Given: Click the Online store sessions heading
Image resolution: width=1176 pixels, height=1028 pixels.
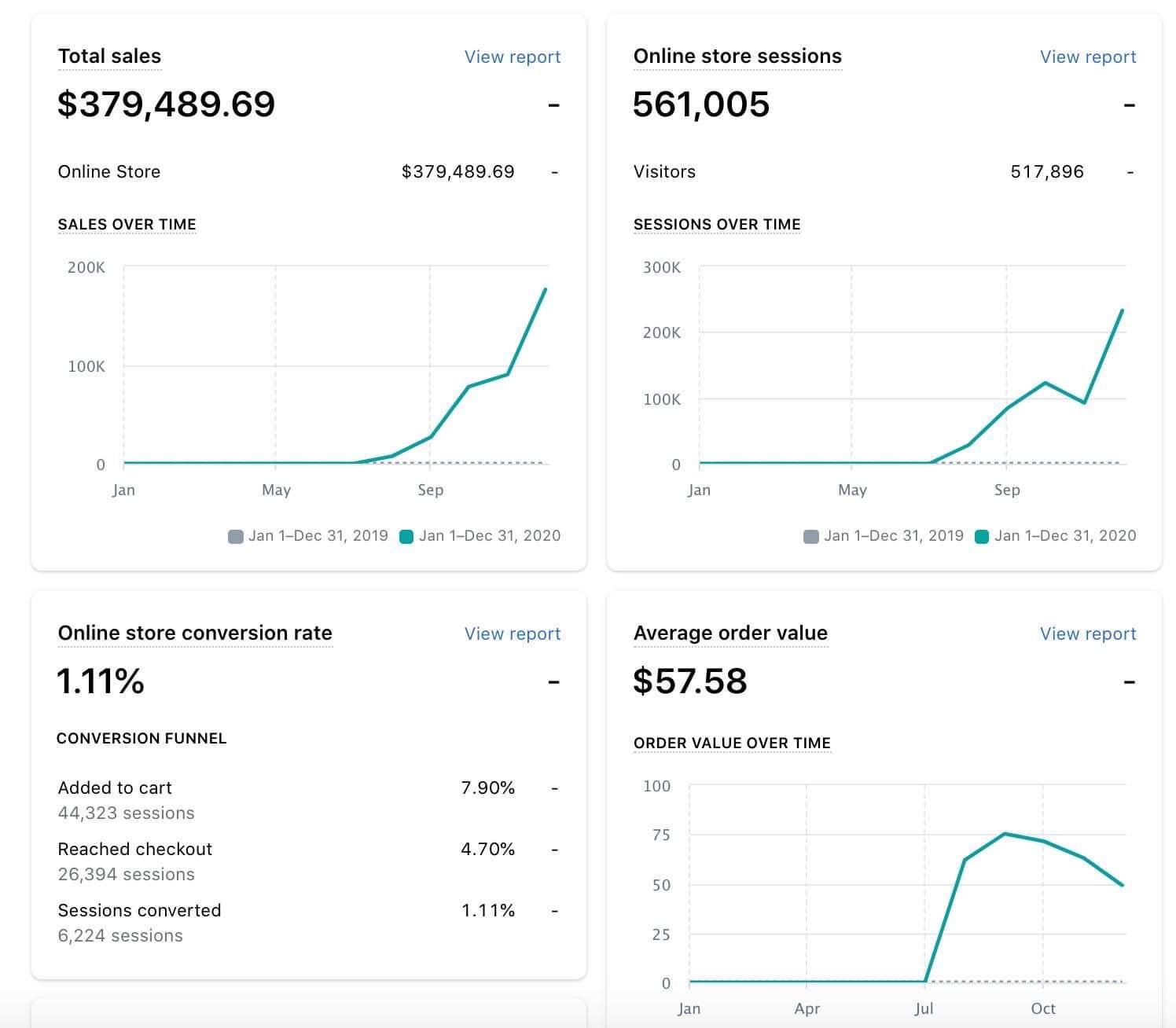Looking at the screenshot, I should (737, 57).
